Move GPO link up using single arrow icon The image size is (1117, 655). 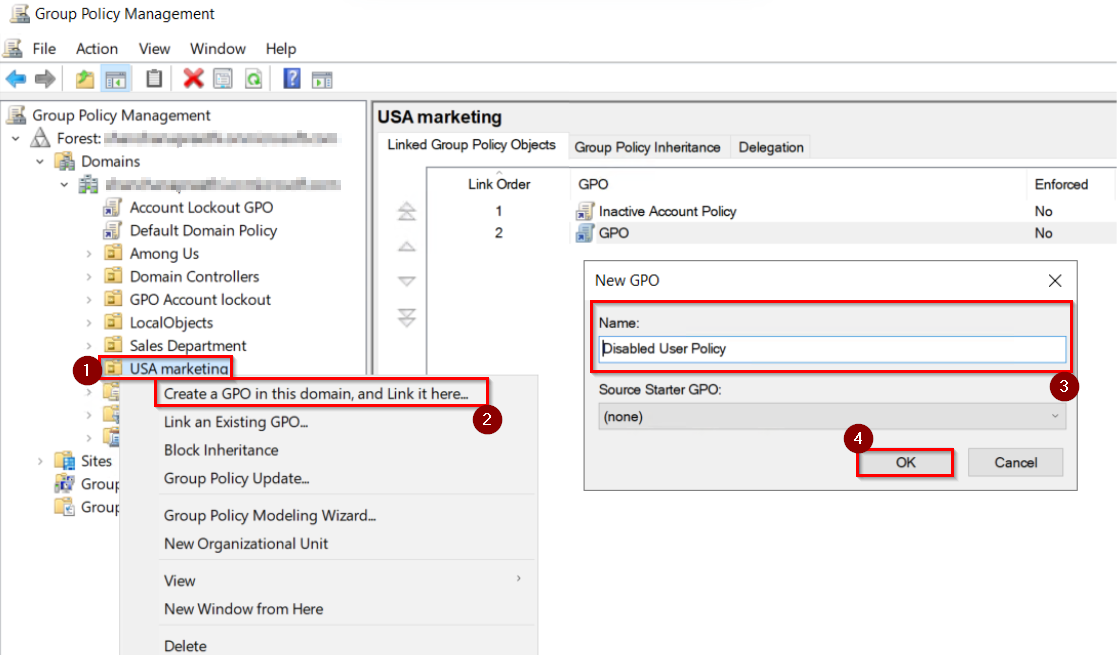pyautogui.click(x=406, y=246)
